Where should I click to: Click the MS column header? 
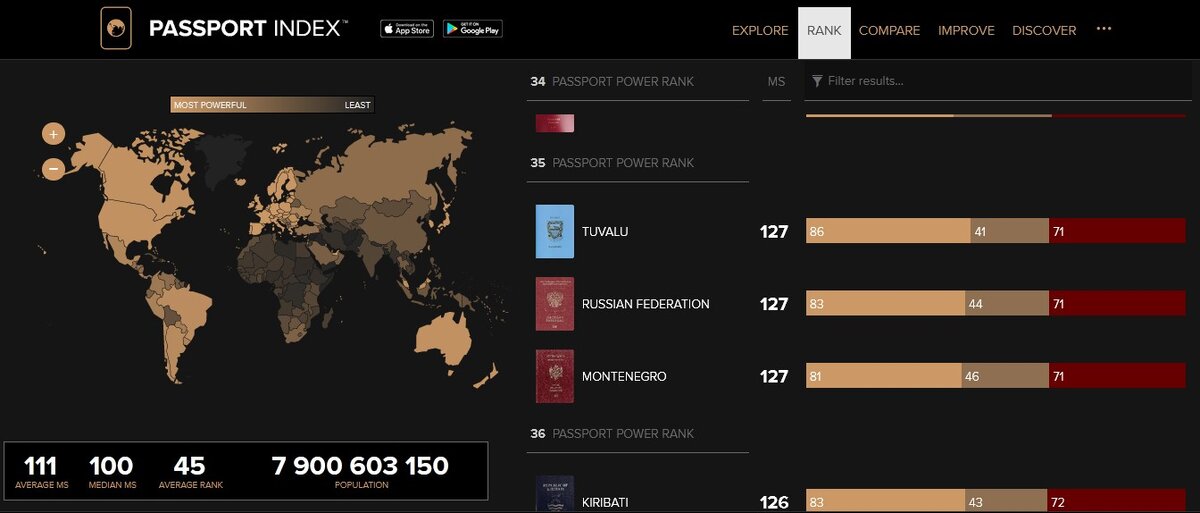pos(776,81)
